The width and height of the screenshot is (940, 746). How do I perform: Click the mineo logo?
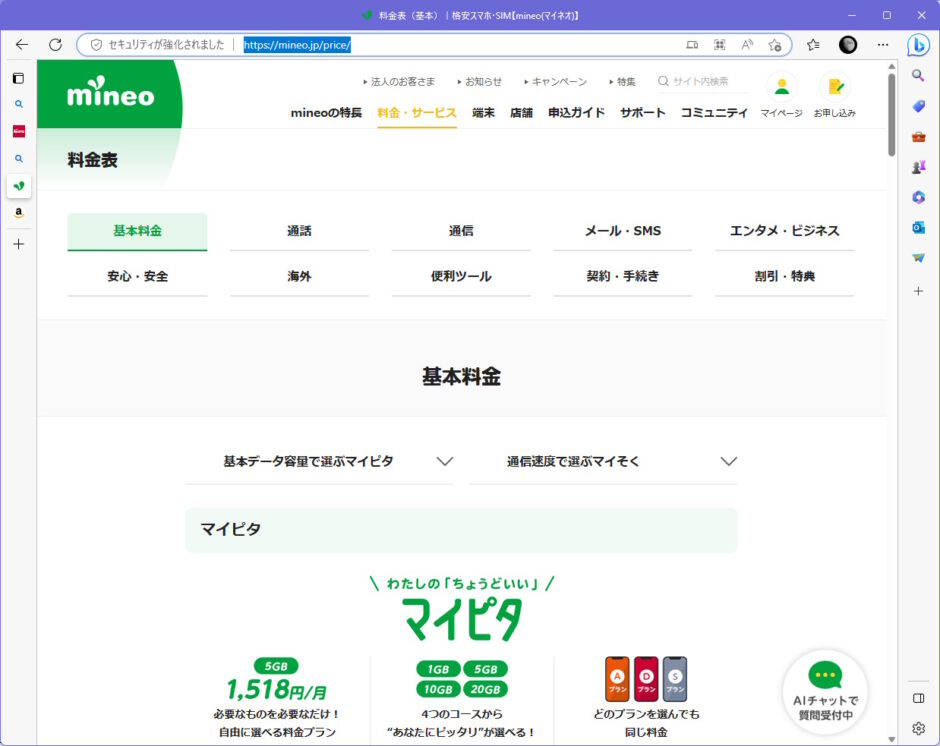tap(110, 95)
